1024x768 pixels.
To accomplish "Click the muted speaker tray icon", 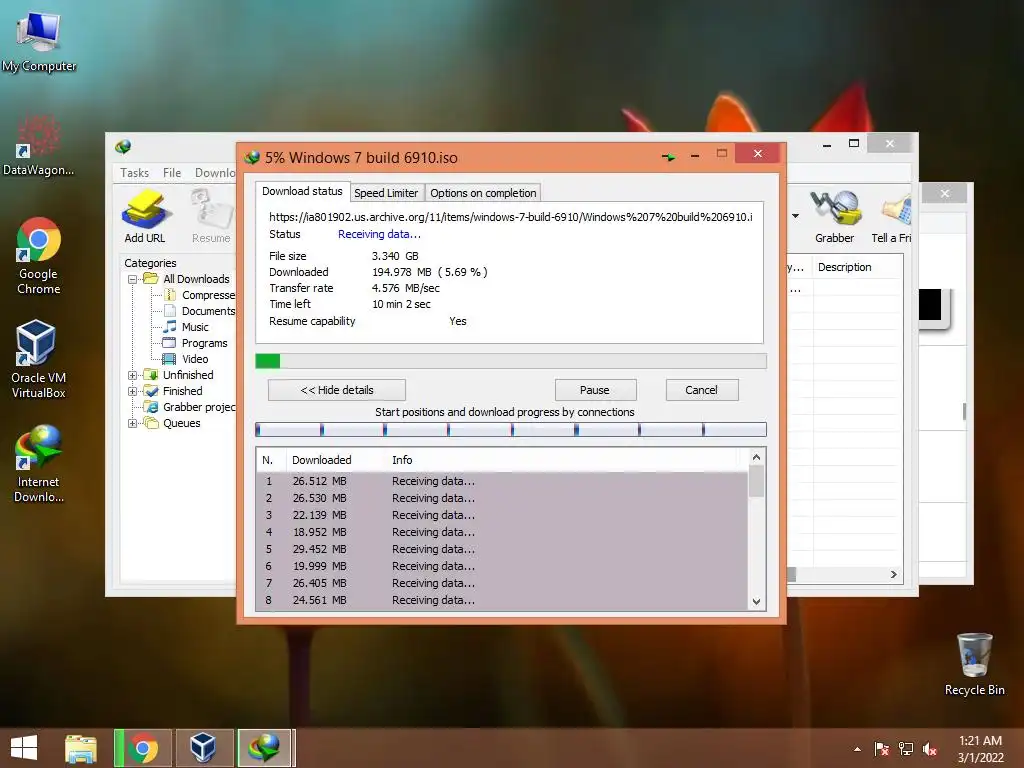I will (x=930, y=749).
